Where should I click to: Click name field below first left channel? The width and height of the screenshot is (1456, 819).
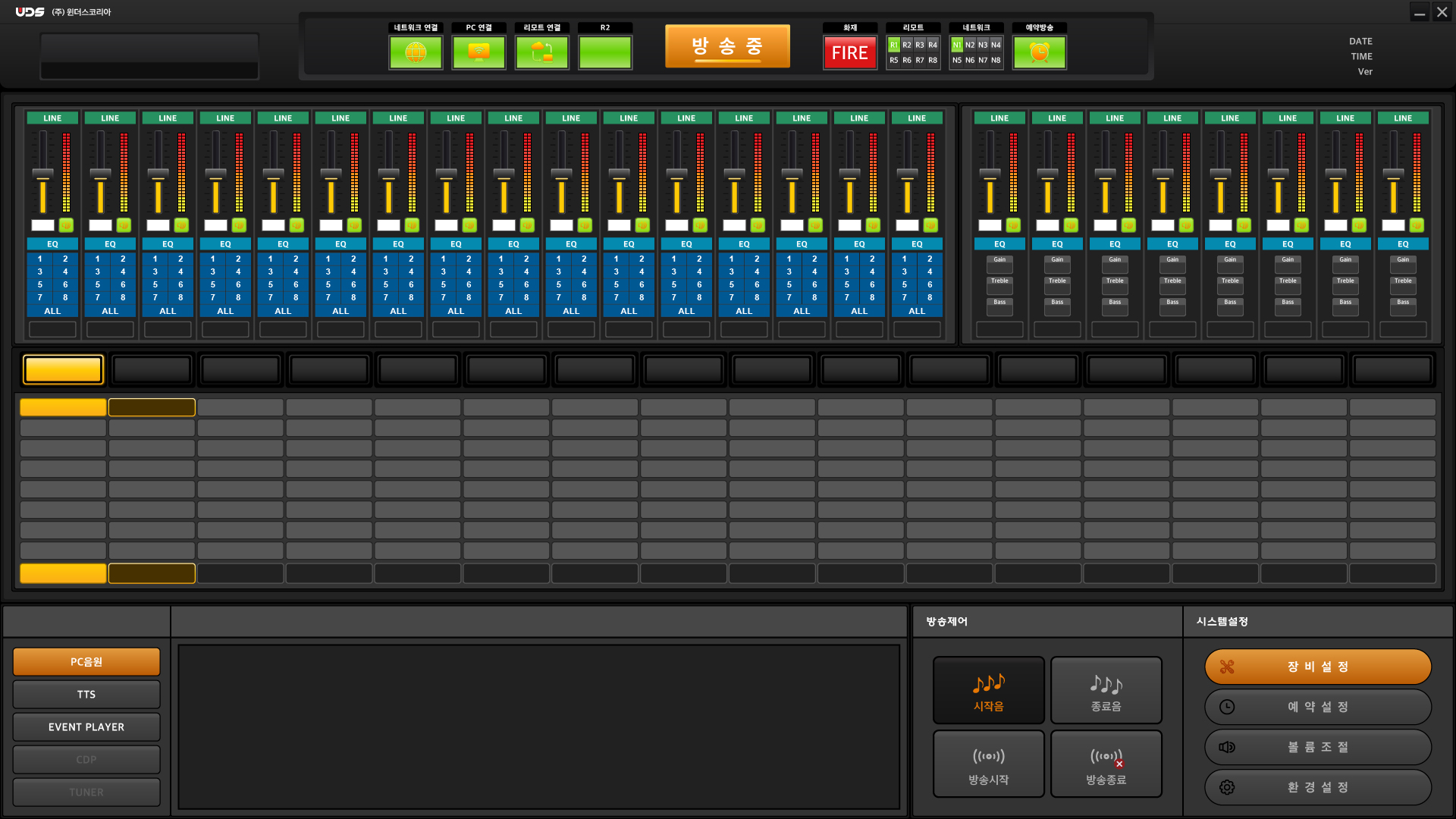[52, 329]
